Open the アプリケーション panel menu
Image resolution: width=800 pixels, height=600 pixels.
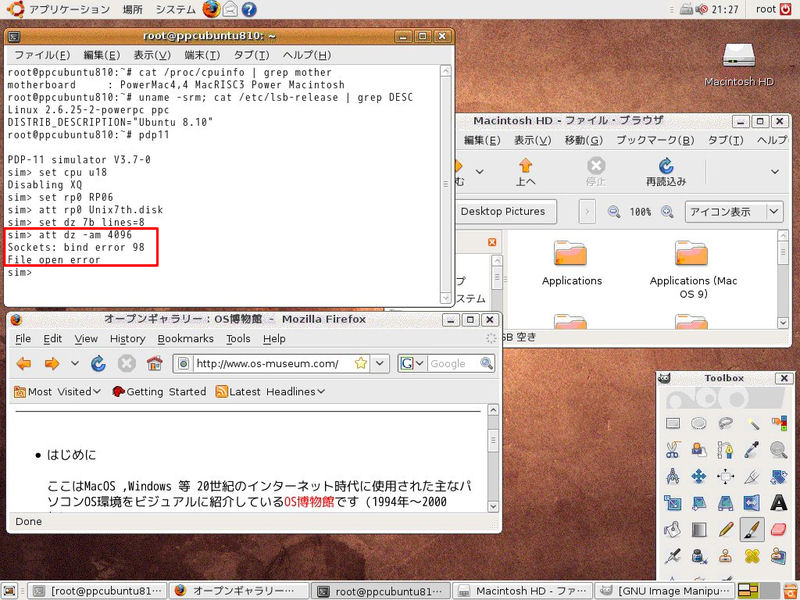click(69, 9)
